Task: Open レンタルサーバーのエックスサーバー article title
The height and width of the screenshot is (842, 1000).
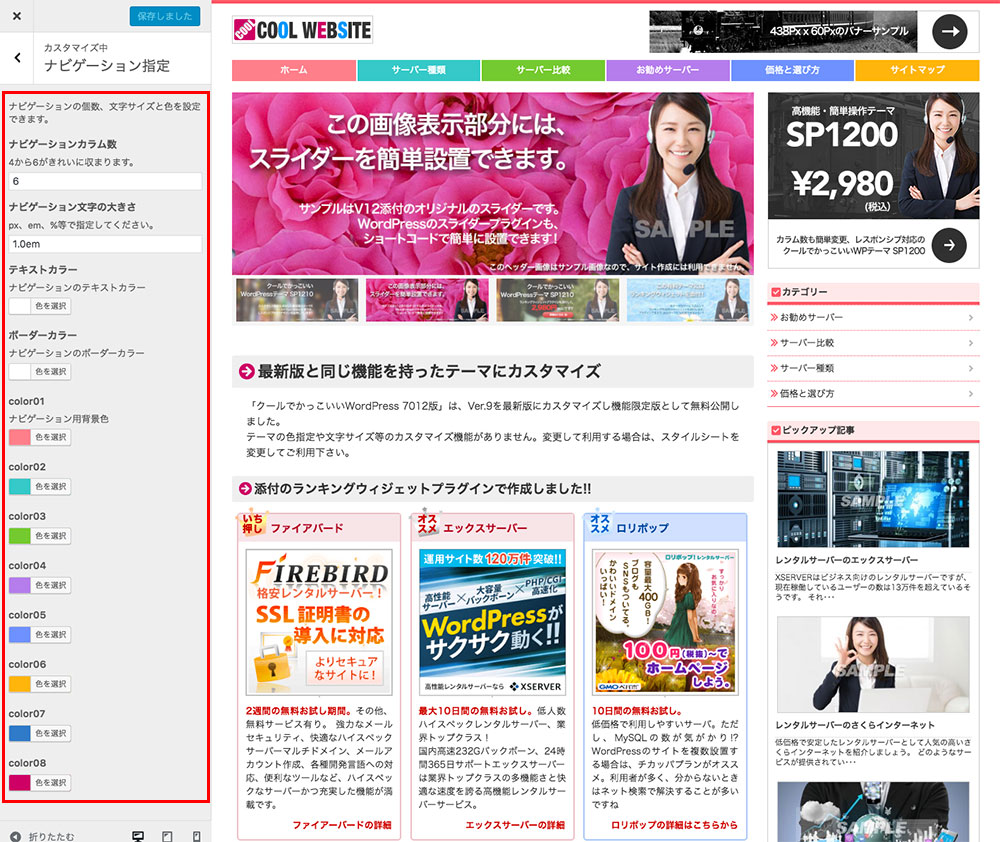Action: coord(846,560)
